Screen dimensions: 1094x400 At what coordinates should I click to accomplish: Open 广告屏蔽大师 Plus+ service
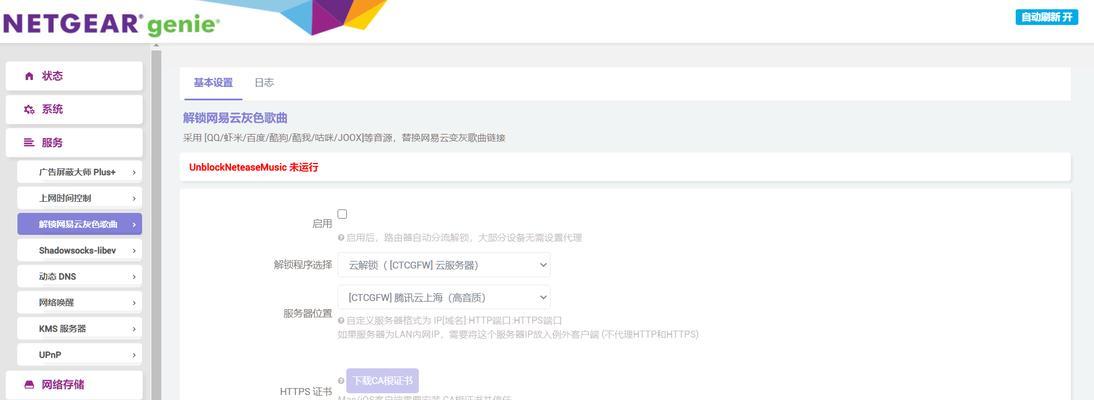(x=80, y=172)
